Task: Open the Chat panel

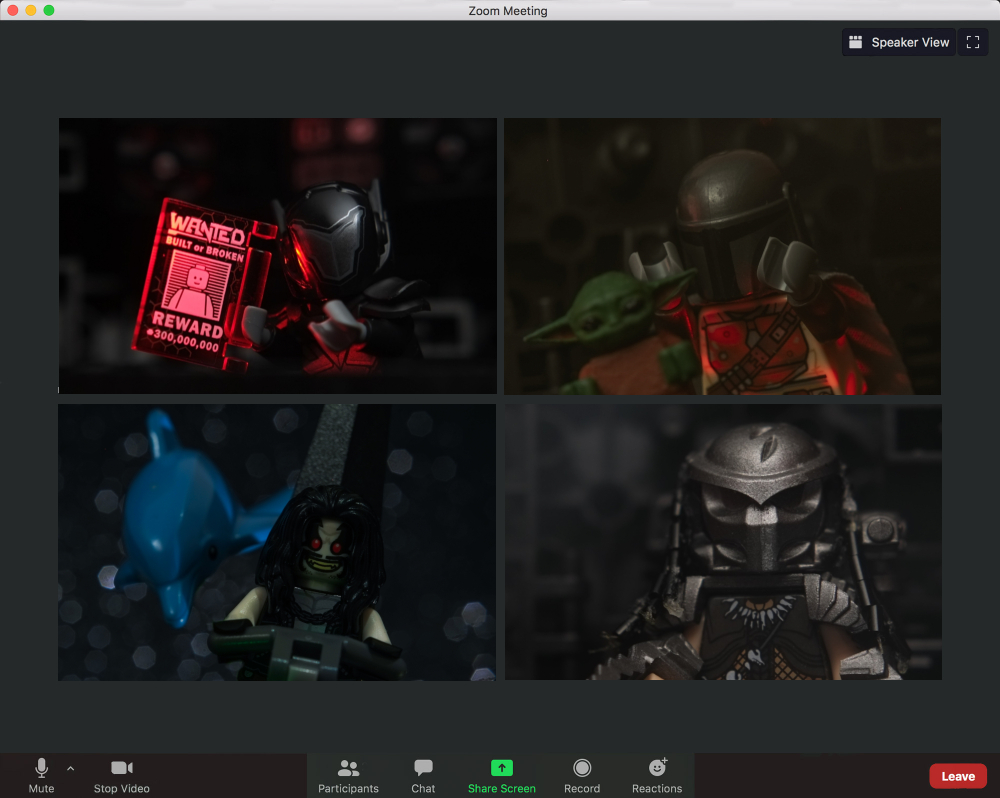Action: coord(423,775)
